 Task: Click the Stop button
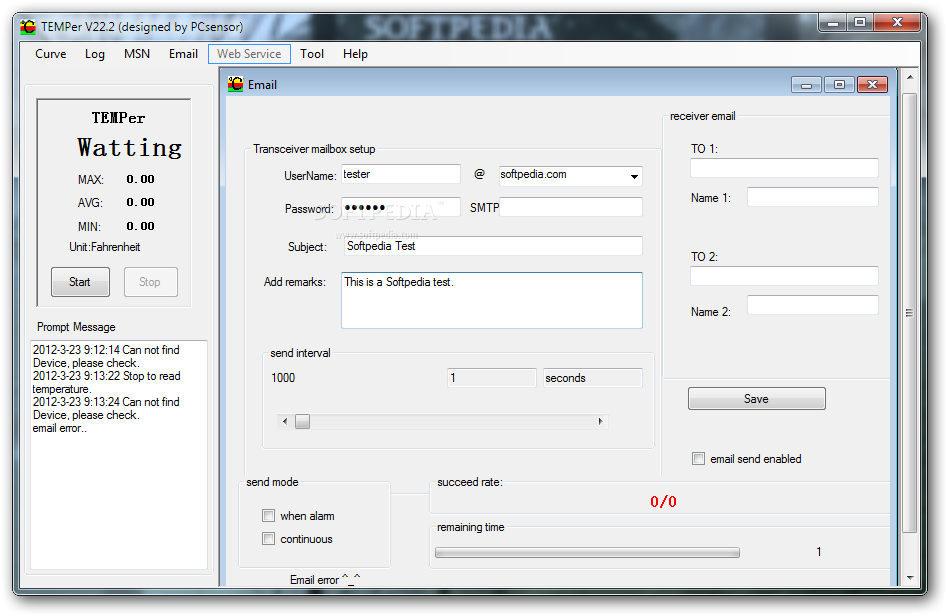pos(151,282)
